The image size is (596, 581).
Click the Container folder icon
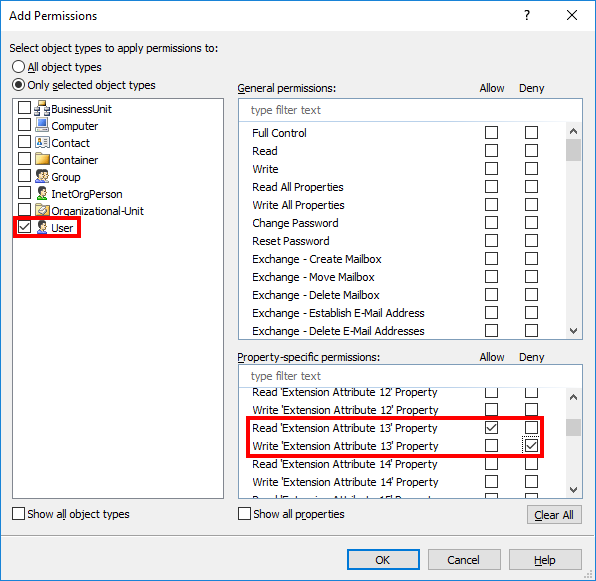click(42, 159)
